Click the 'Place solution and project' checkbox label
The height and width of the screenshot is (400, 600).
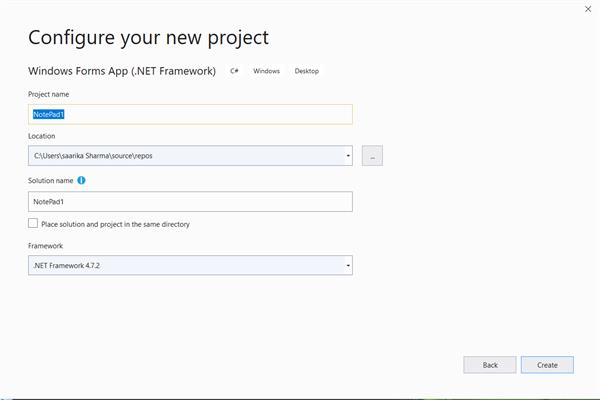115,224
